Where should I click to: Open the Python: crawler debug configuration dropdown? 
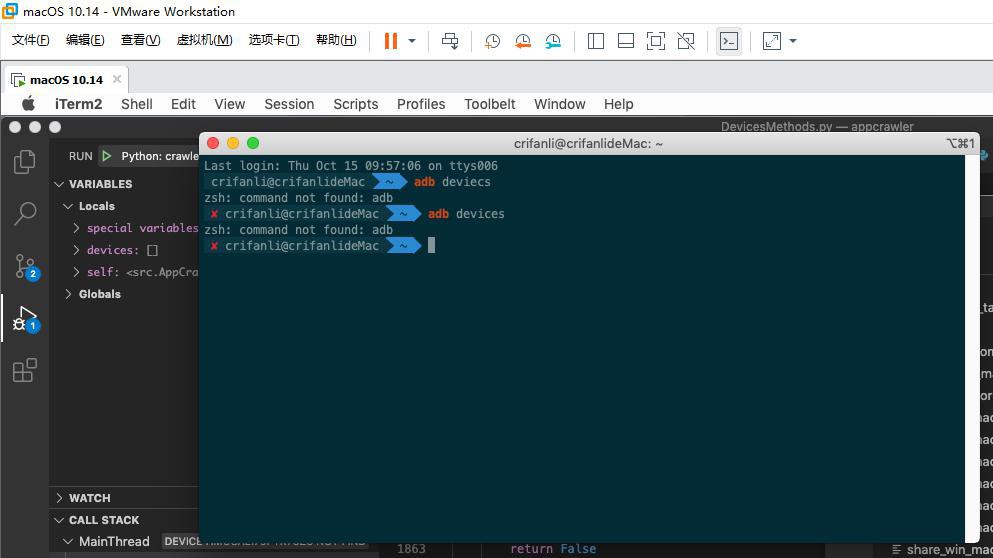[160, 156]
